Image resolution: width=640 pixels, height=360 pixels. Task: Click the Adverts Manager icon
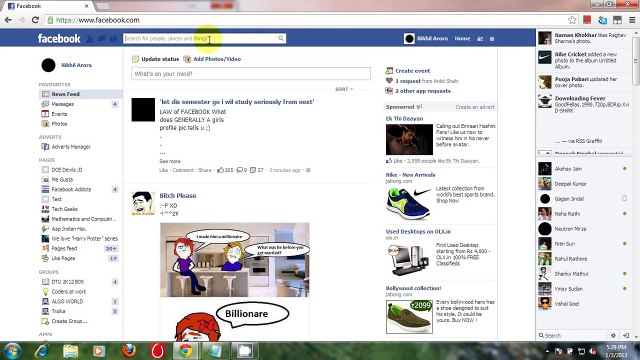point(45,147)
